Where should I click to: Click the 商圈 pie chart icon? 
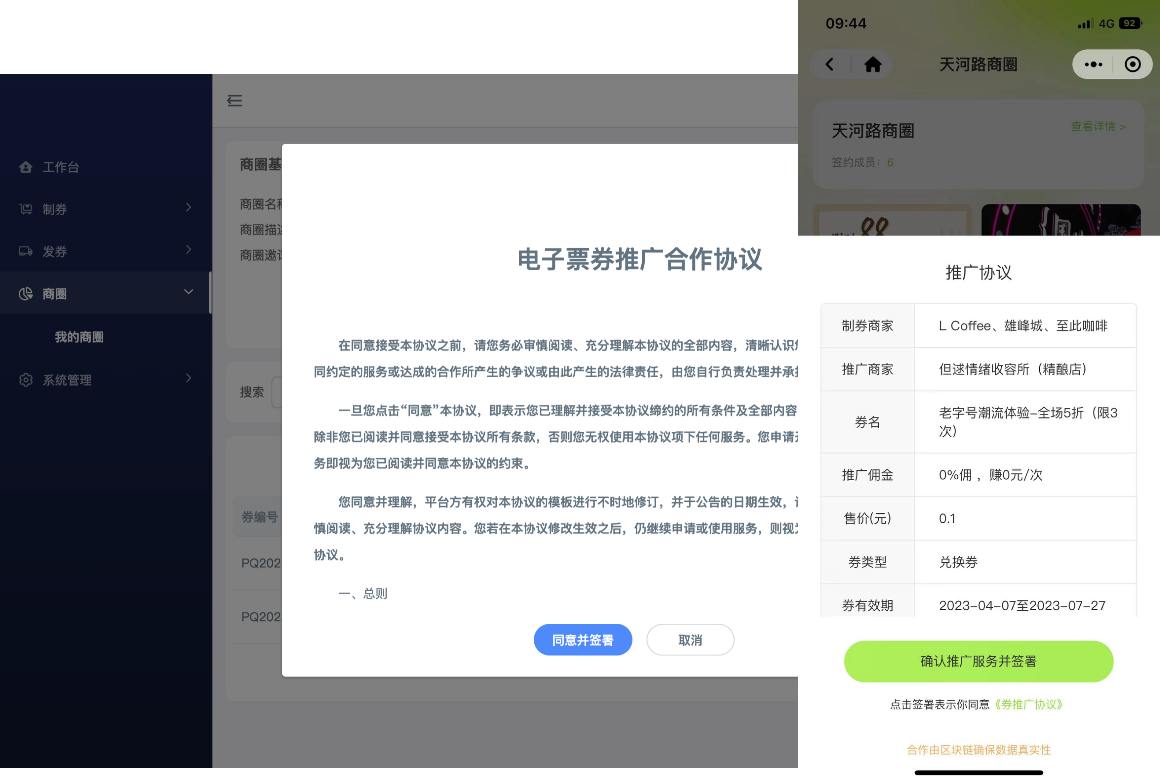tap(26, 294)
